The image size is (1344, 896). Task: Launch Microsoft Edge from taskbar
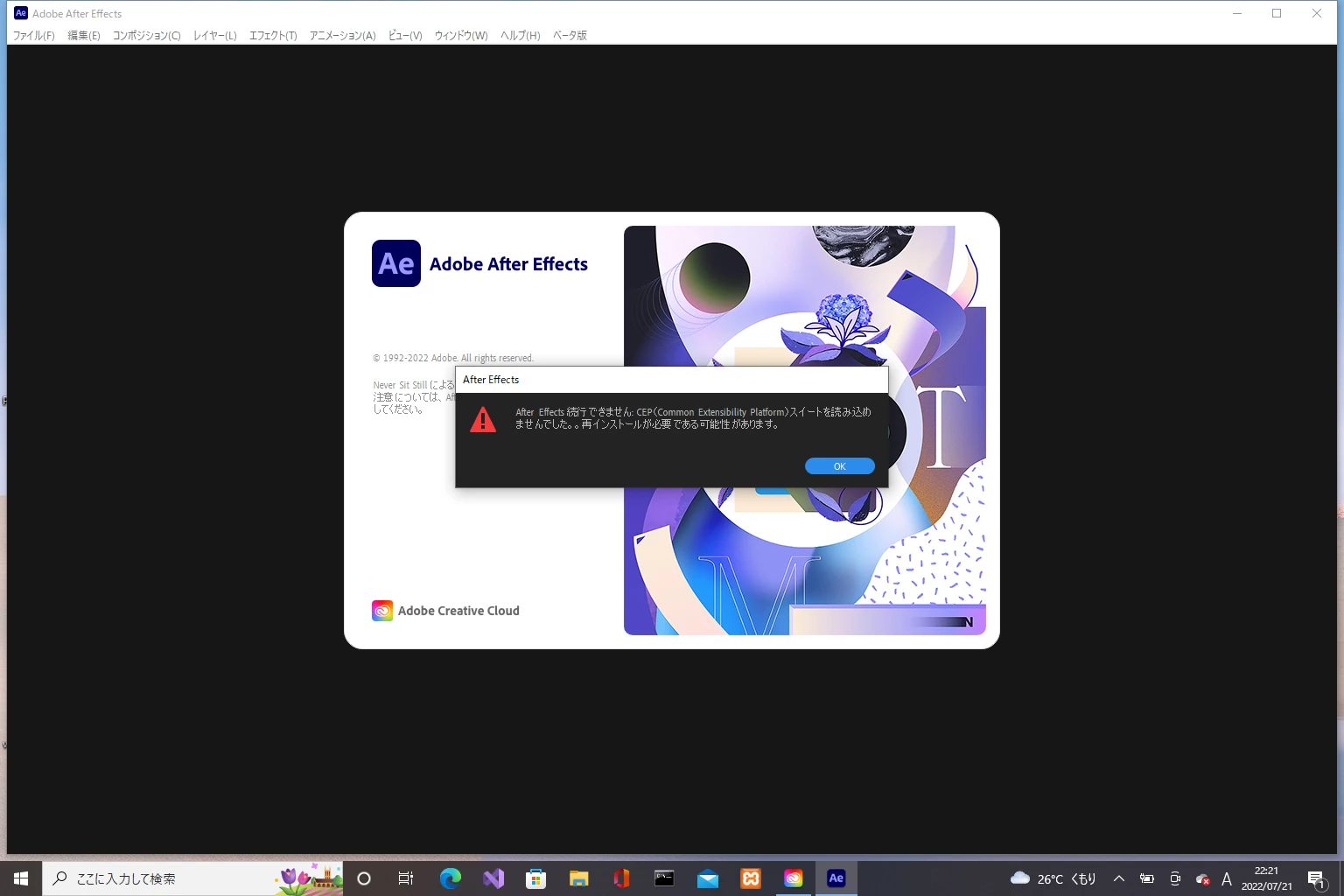click(x=450, y=878)
